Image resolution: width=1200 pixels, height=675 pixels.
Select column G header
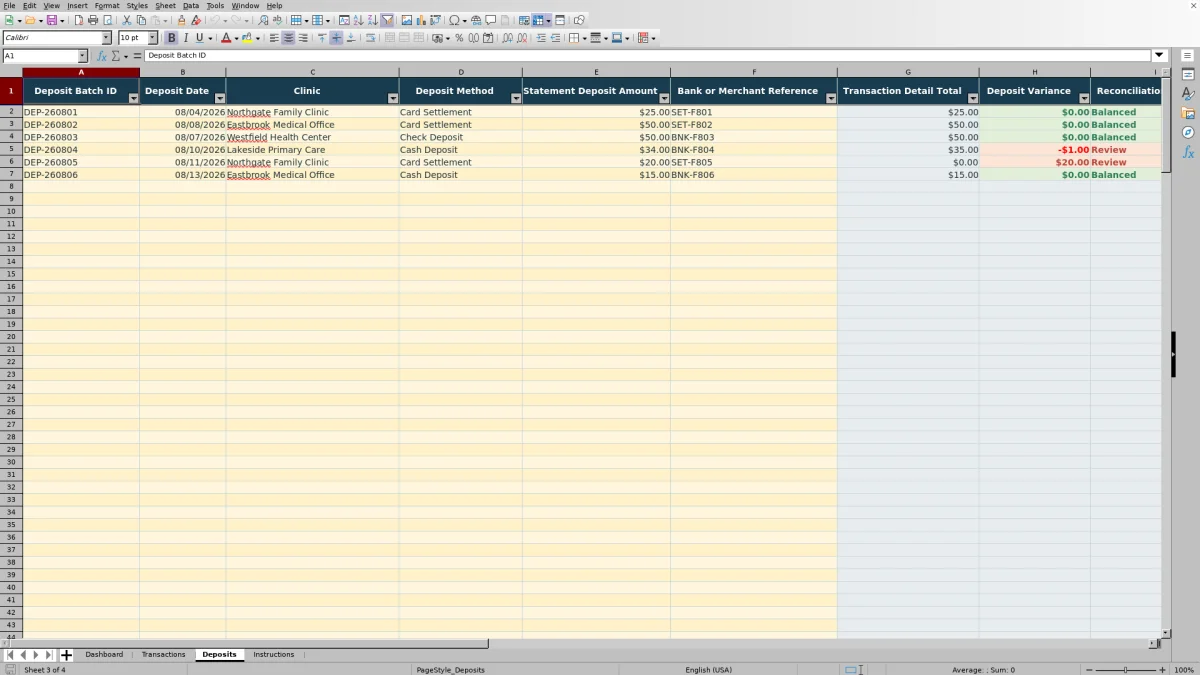(x=908, y=72)
